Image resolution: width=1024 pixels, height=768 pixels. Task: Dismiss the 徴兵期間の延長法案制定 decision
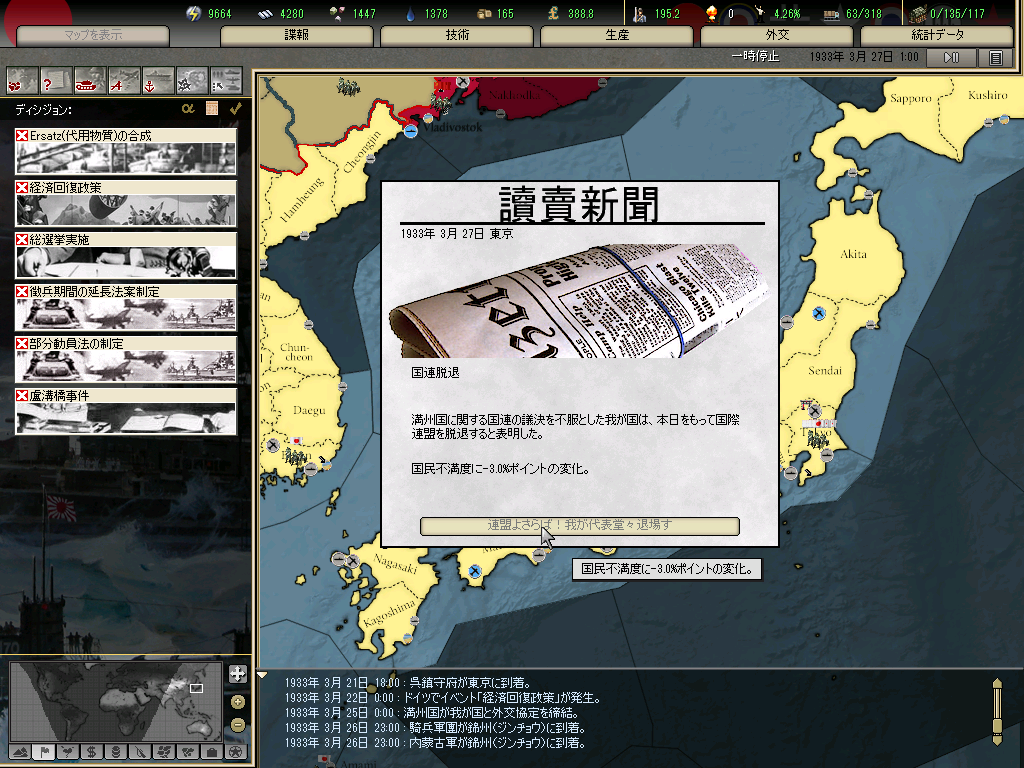[x=22, y=291]
